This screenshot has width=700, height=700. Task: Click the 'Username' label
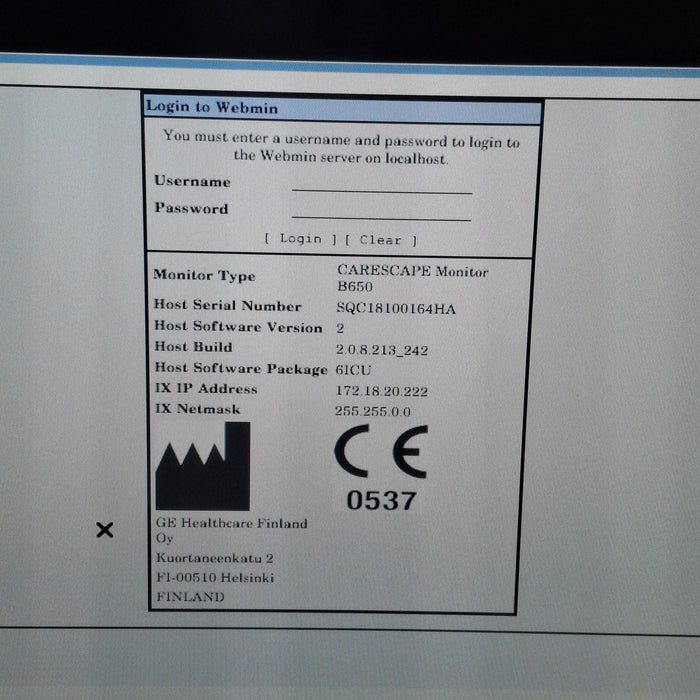click(192, 181)
